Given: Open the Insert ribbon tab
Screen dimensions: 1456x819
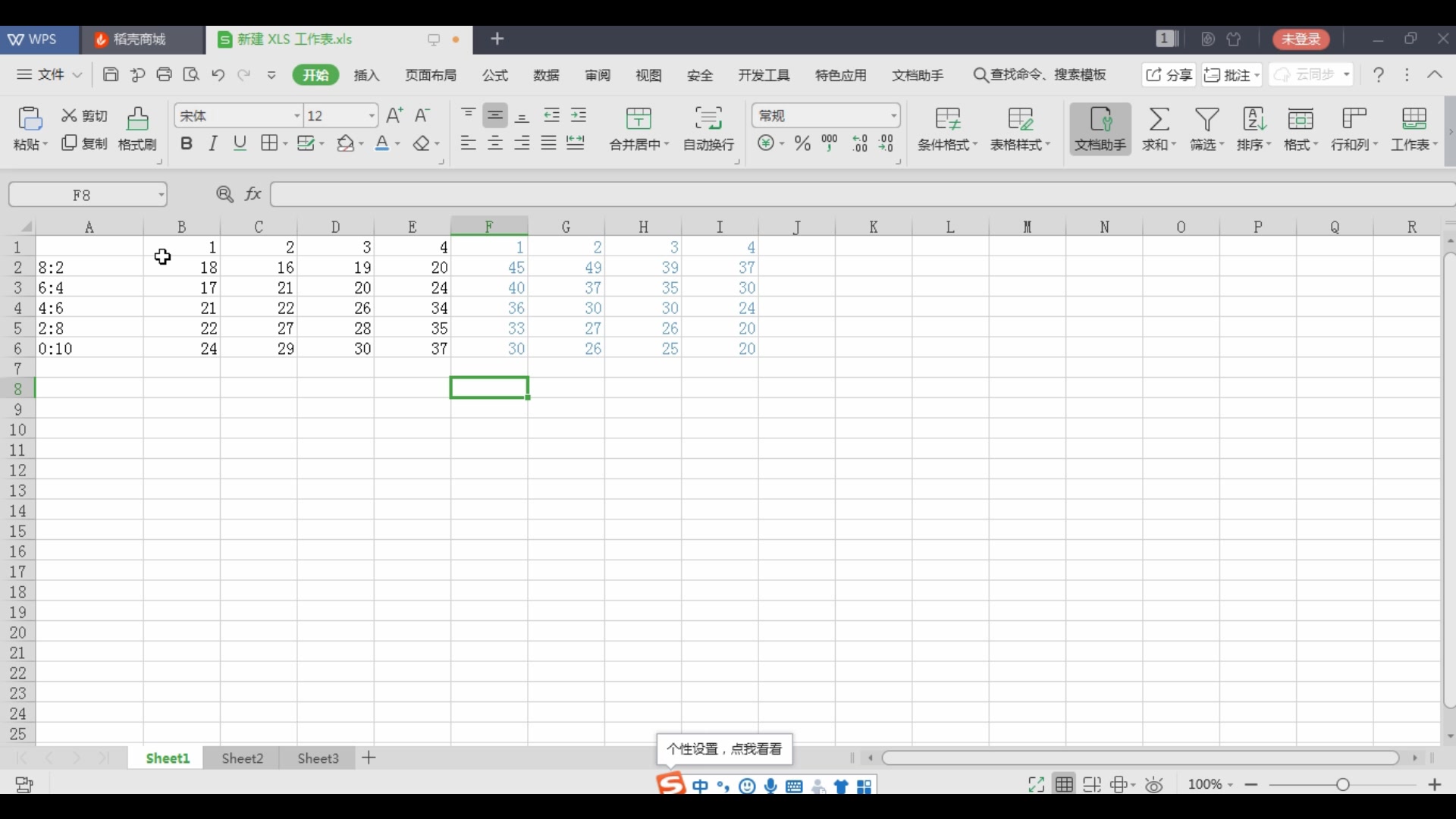Looking at the screenshot, I should [x=366, y=75].
